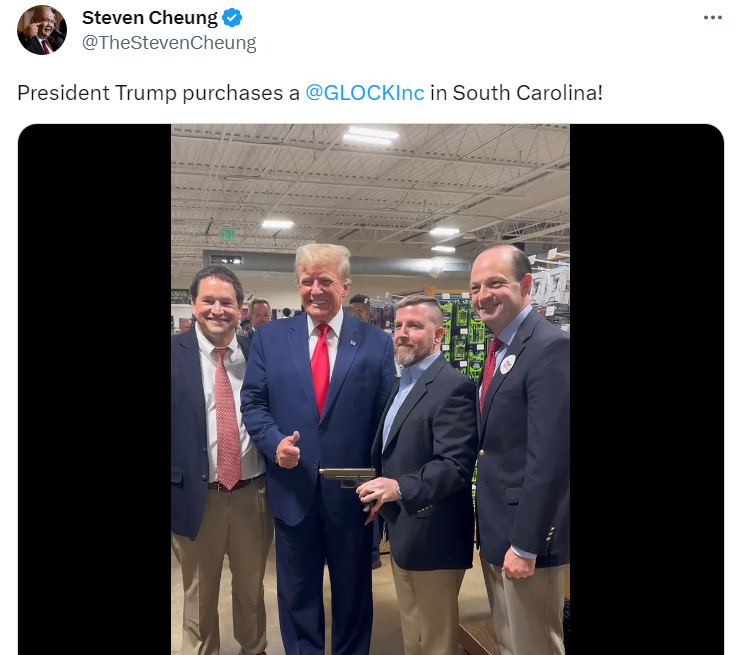Viewport: 740px width, 655px height.
Task: Open Steven Cheung's profile avatar
Action: point(42,30)
